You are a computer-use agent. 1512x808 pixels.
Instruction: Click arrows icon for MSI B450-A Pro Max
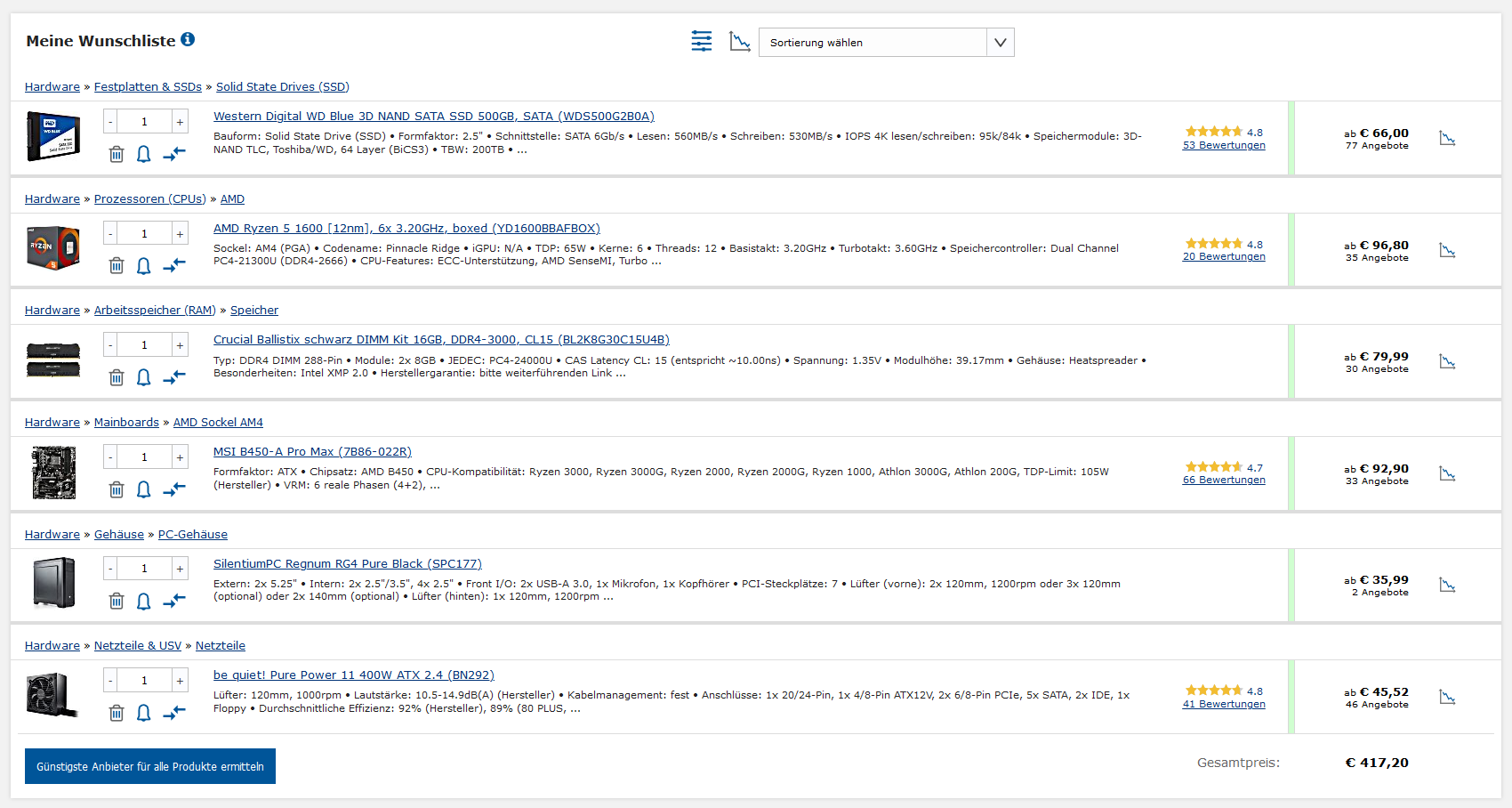(x=174, y=489)
